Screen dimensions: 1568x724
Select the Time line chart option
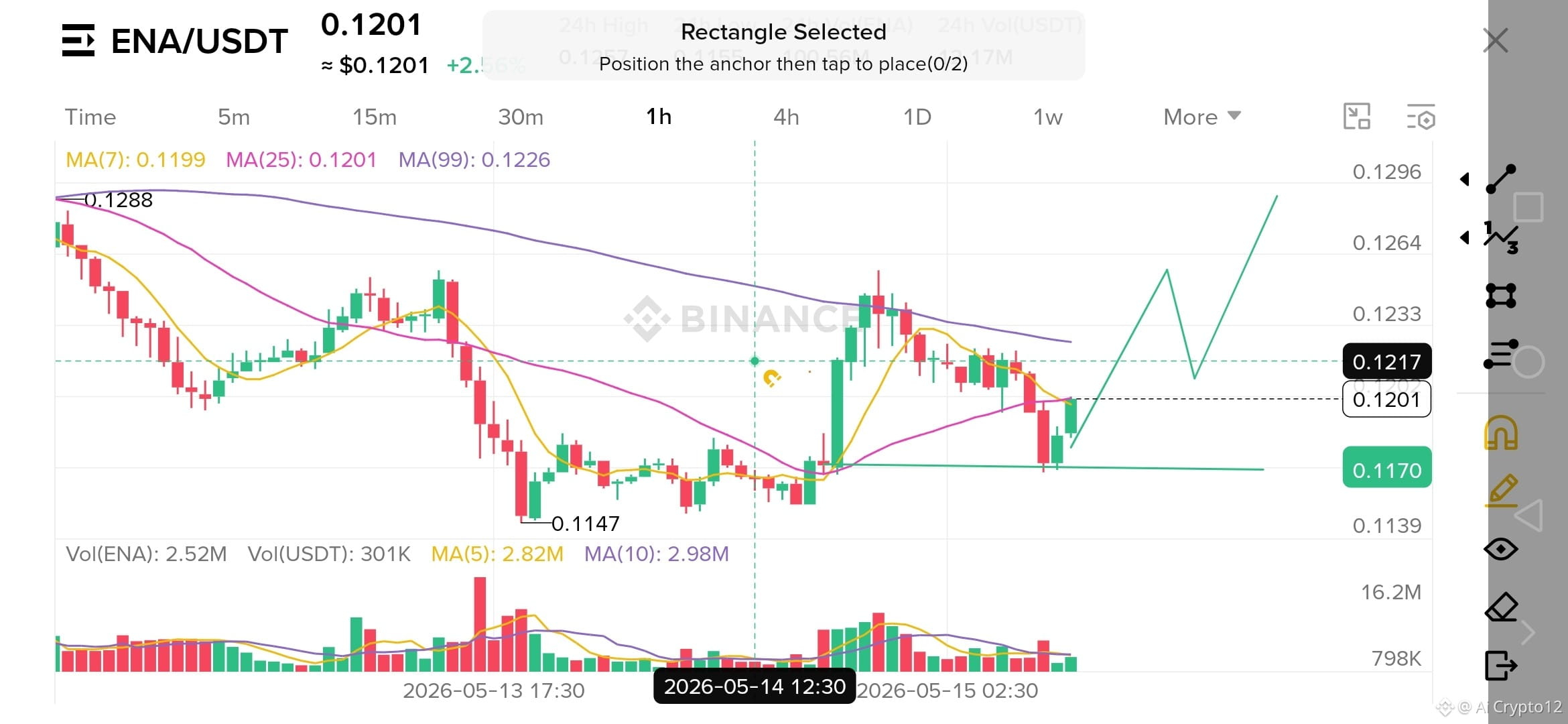90,117
